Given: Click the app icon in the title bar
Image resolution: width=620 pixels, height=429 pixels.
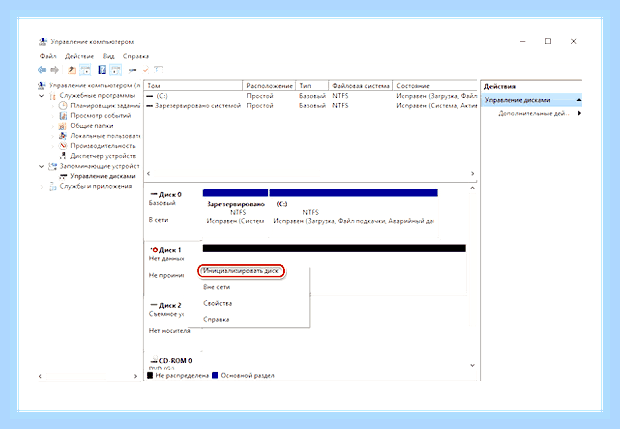Looking at the screenshot, I should click(x=43, y=42).
